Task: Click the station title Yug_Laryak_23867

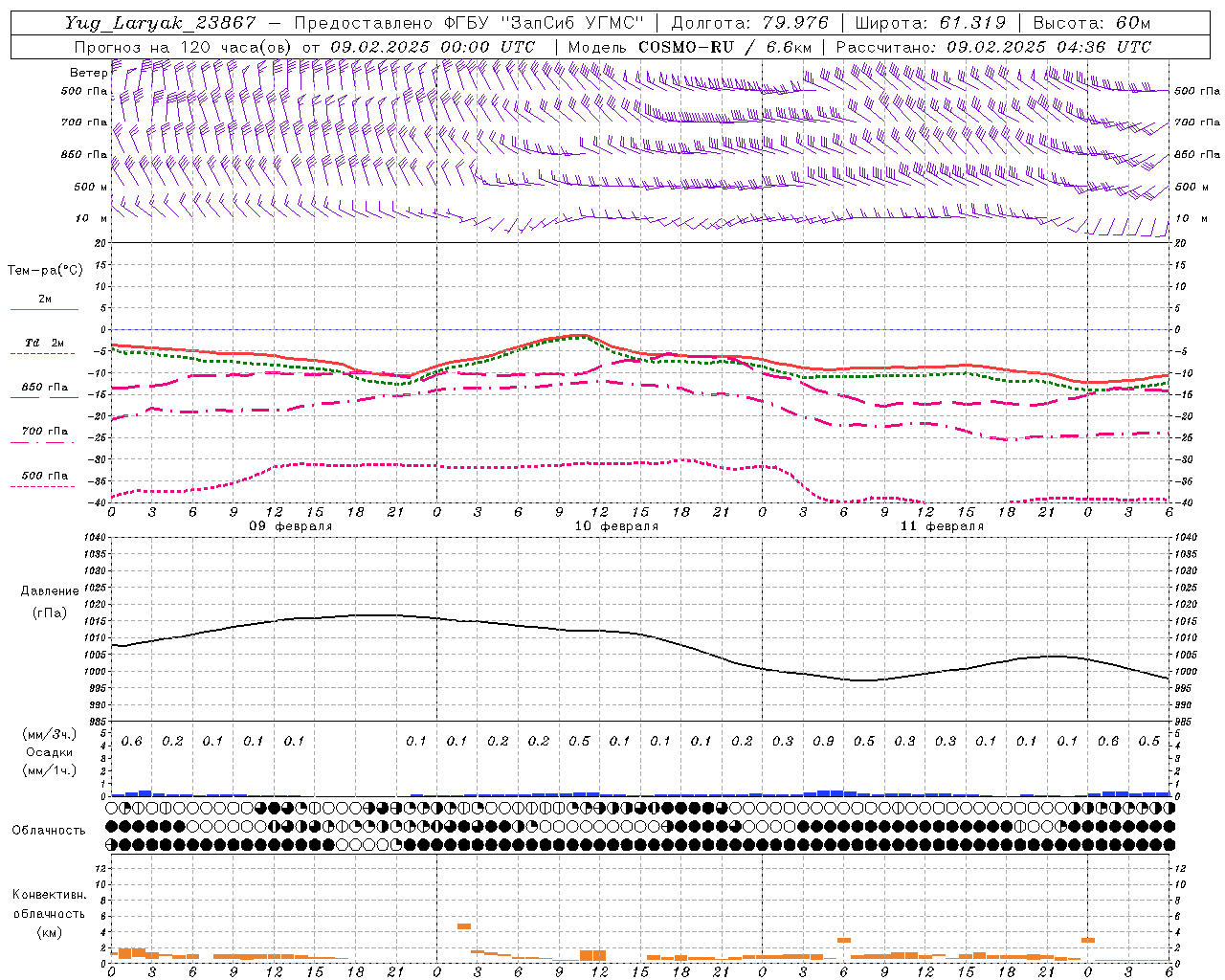Action: coord(162,22)
